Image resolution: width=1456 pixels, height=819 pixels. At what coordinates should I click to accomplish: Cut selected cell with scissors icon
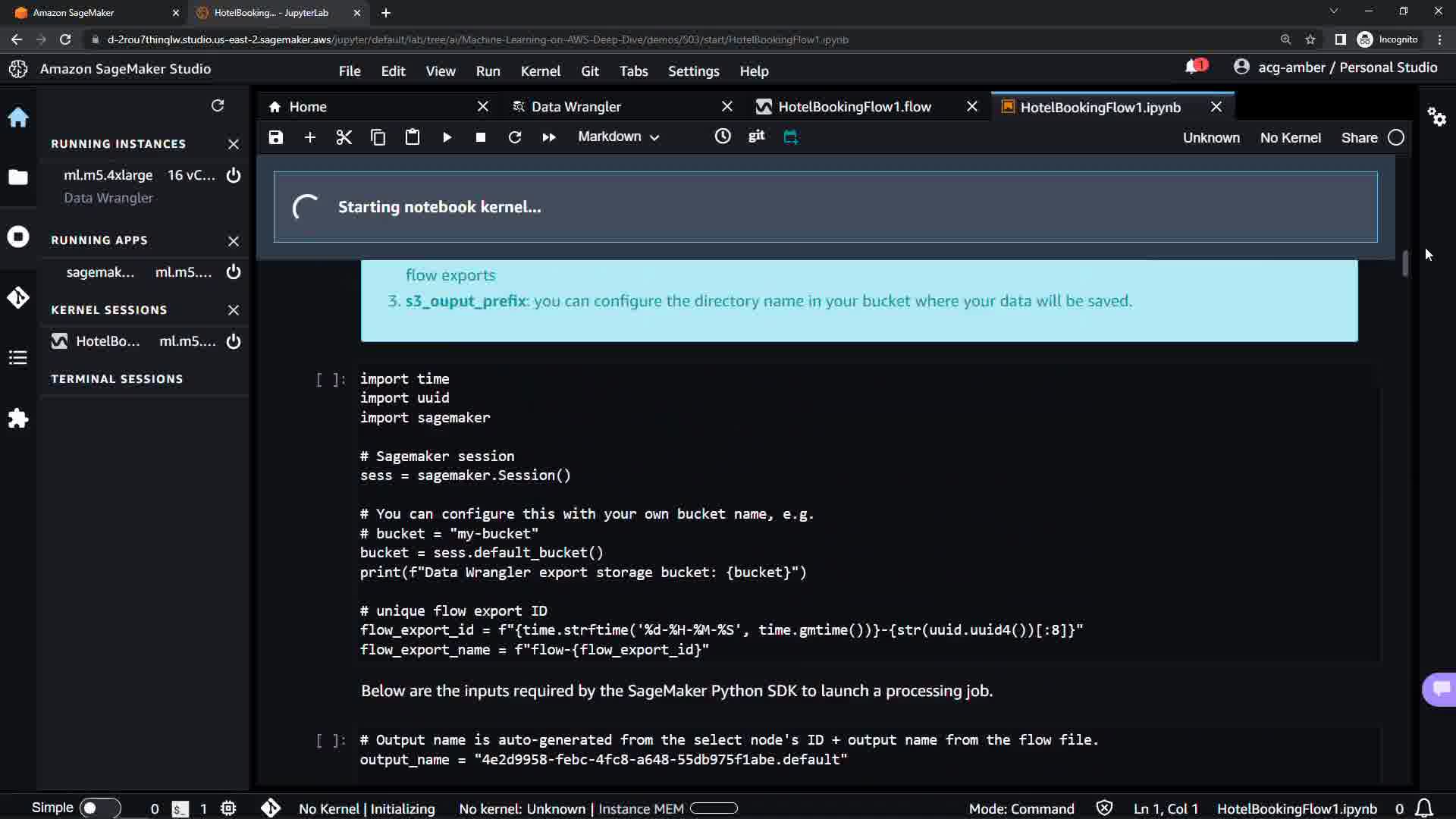[x=344, y=137]
